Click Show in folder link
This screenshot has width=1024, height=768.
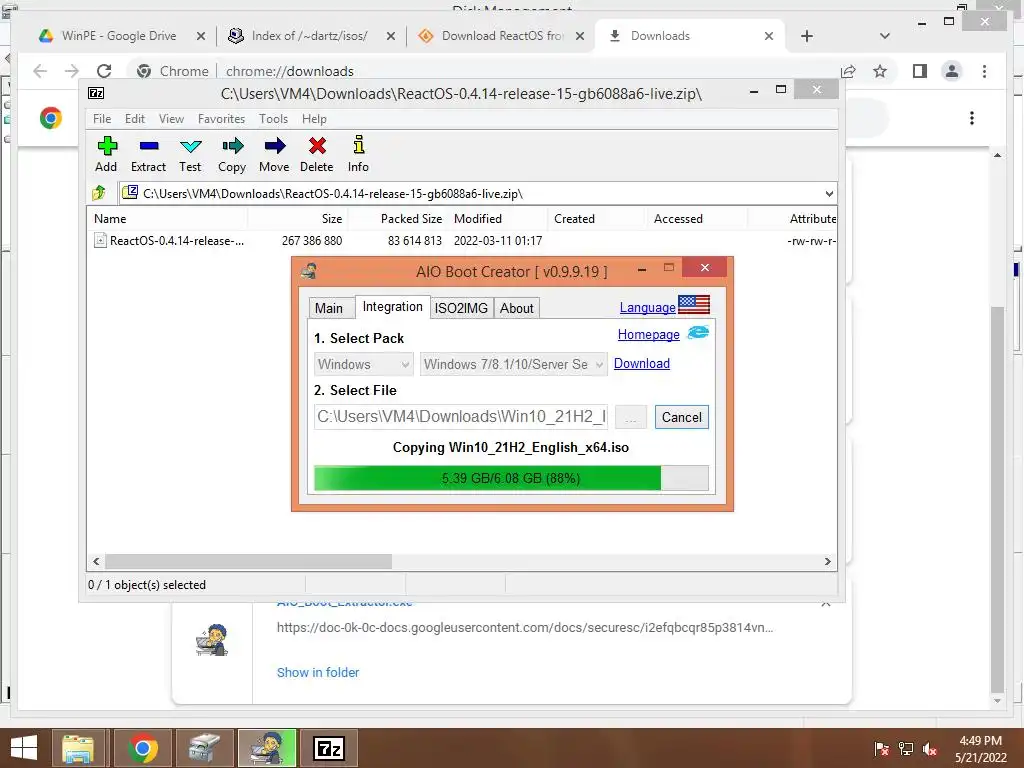(318, 672)
